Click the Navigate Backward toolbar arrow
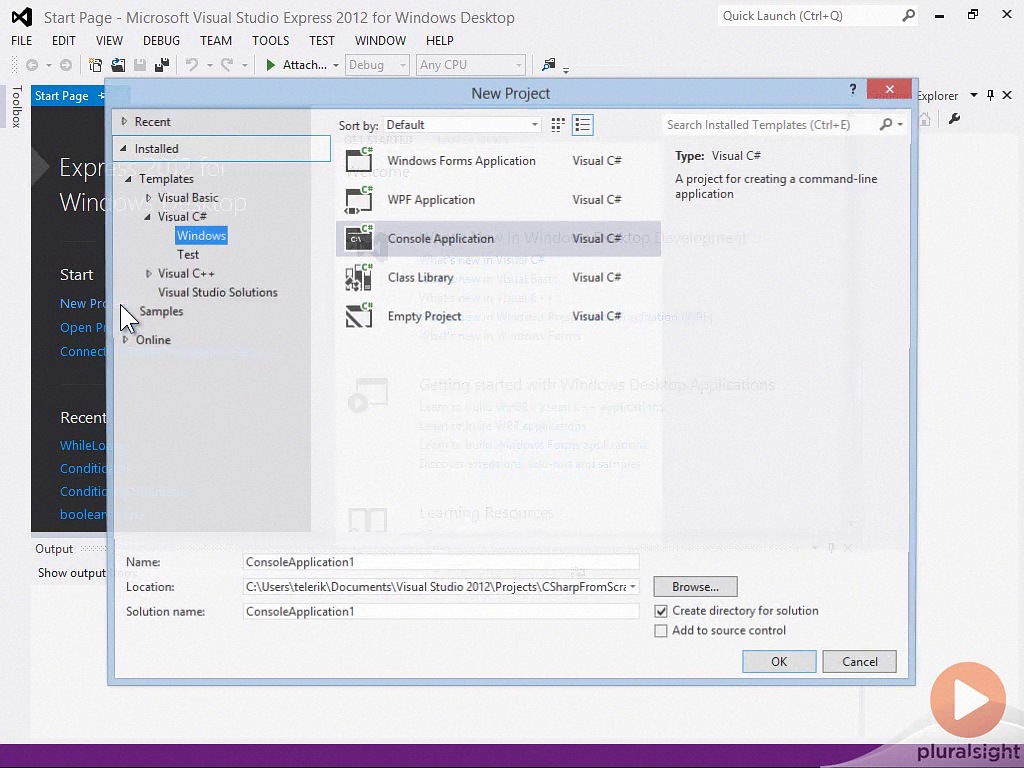The image size is (1024, 768). click(x=31, y=65)
